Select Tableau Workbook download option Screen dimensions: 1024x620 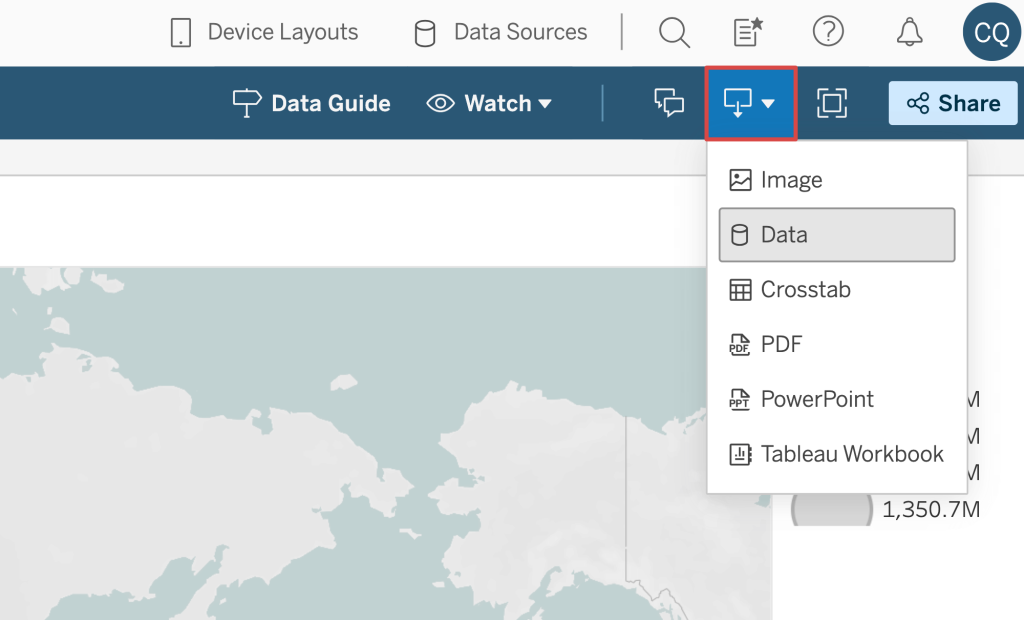tap(852, 454)
